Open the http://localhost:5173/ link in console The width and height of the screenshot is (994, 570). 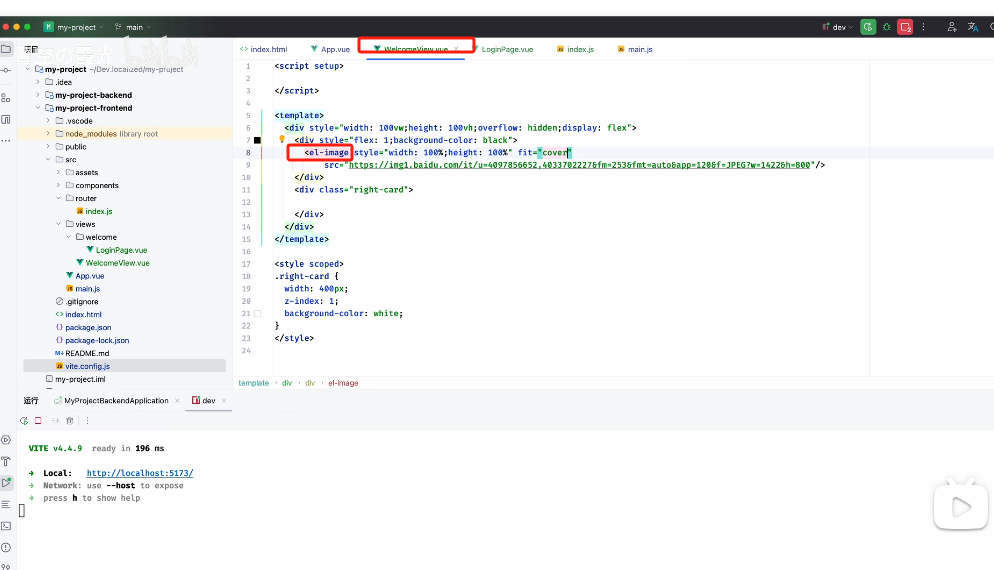[x=140, y=473]
